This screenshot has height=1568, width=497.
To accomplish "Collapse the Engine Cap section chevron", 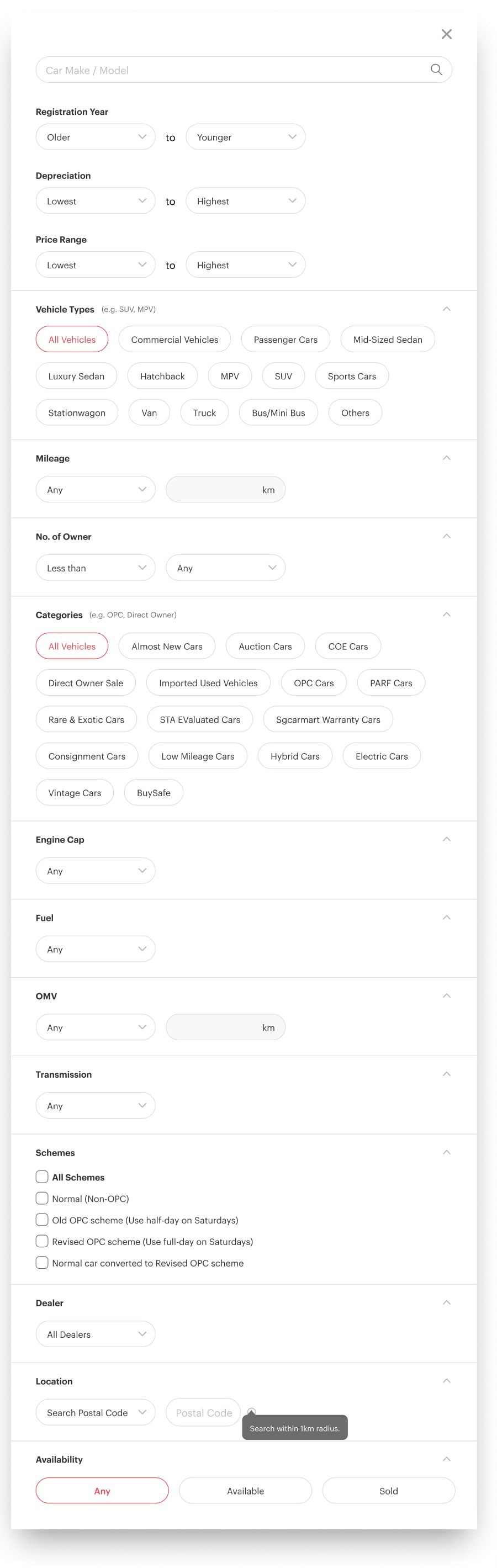I will tap(446, 839).
